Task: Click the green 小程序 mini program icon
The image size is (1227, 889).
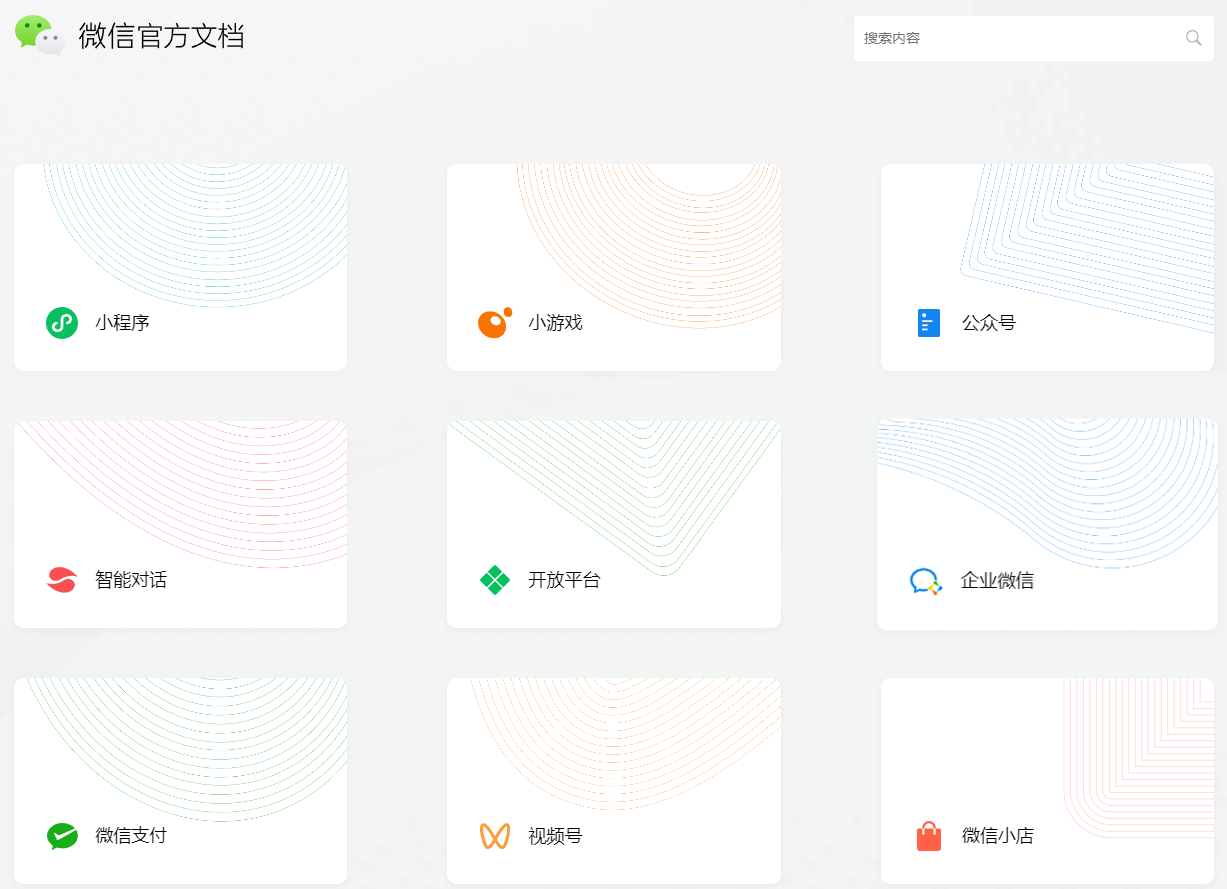Action: pyautogui.click(x=62, y=323)
